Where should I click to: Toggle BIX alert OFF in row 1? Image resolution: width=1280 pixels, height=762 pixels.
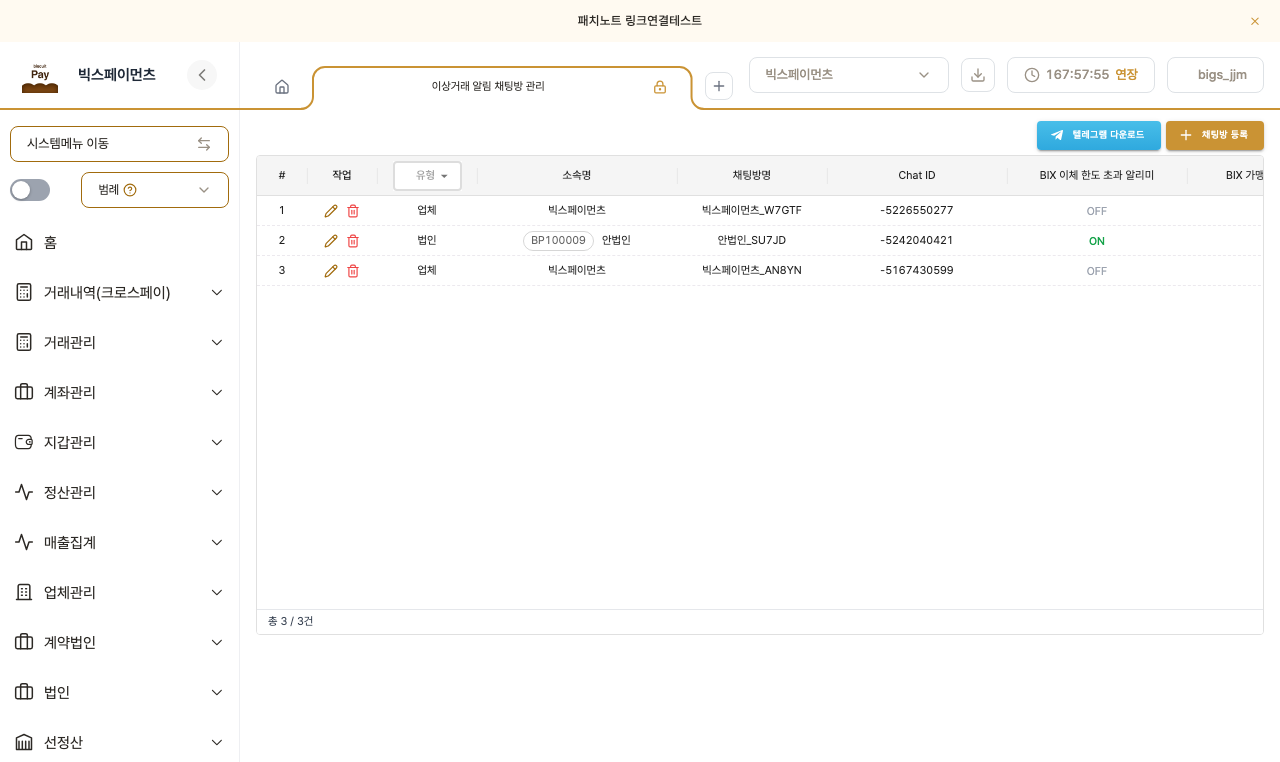click(x=1097, y=211)
